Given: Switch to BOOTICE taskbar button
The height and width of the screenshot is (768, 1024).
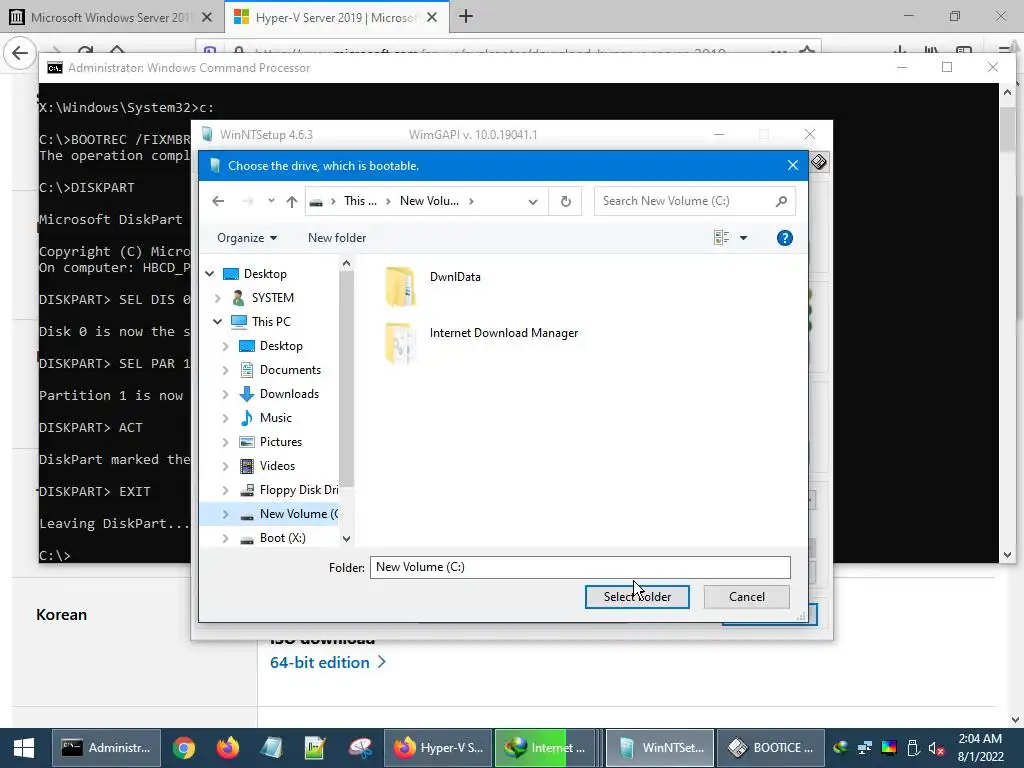Looking at the screenshot, I should coord(771,748).
